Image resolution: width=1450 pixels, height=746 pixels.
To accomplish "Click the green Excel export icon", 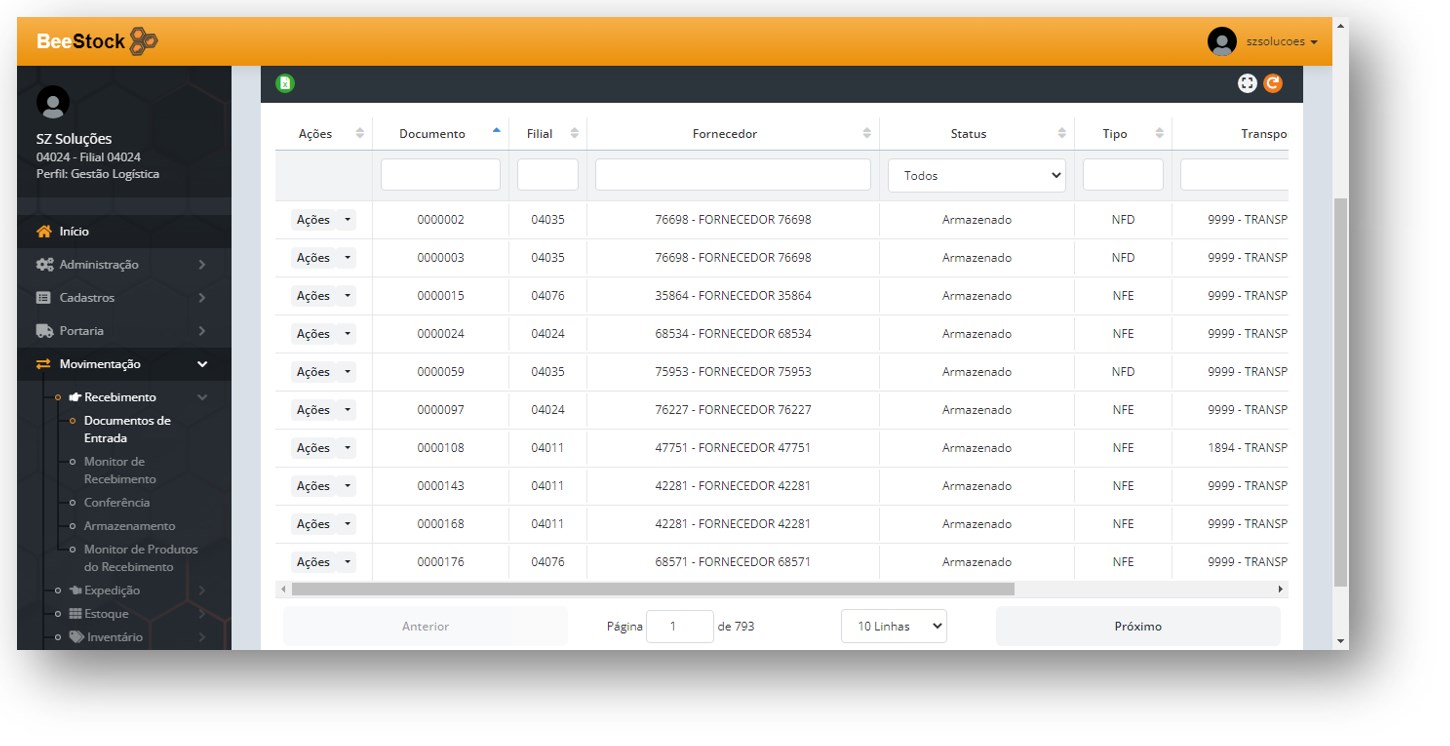I will click(x=285, y=84).
